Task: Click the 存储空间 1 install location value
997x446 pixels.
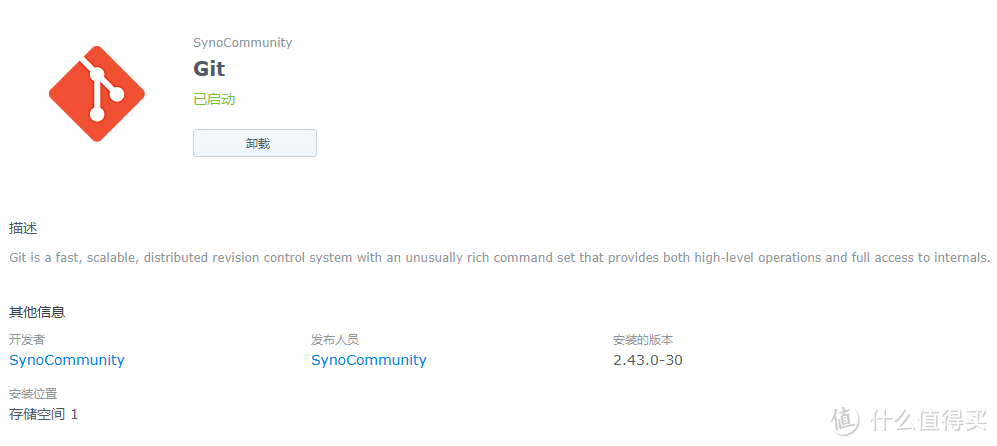Action: (x=44, y=414)
